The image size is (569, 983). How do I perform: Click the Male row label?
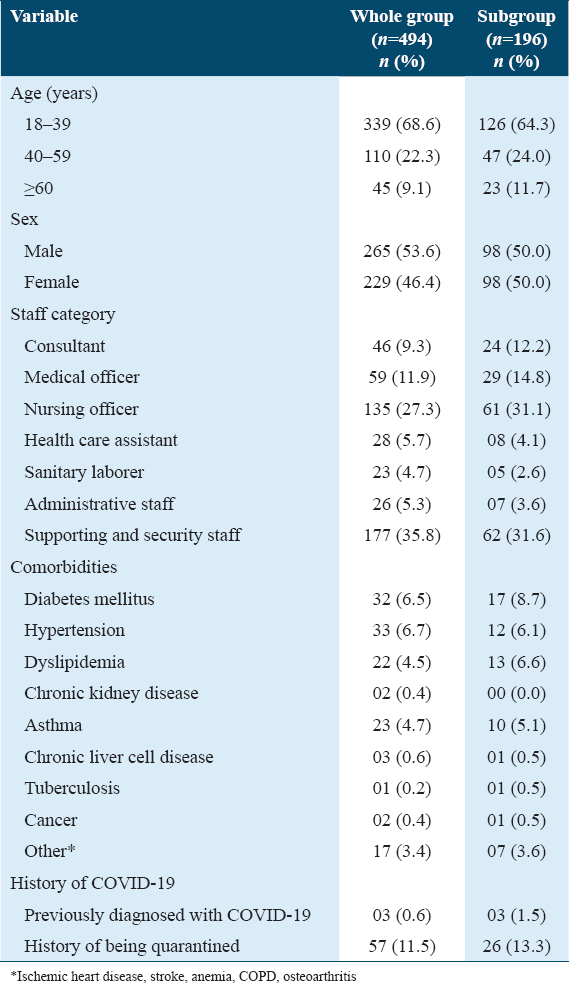44,251
